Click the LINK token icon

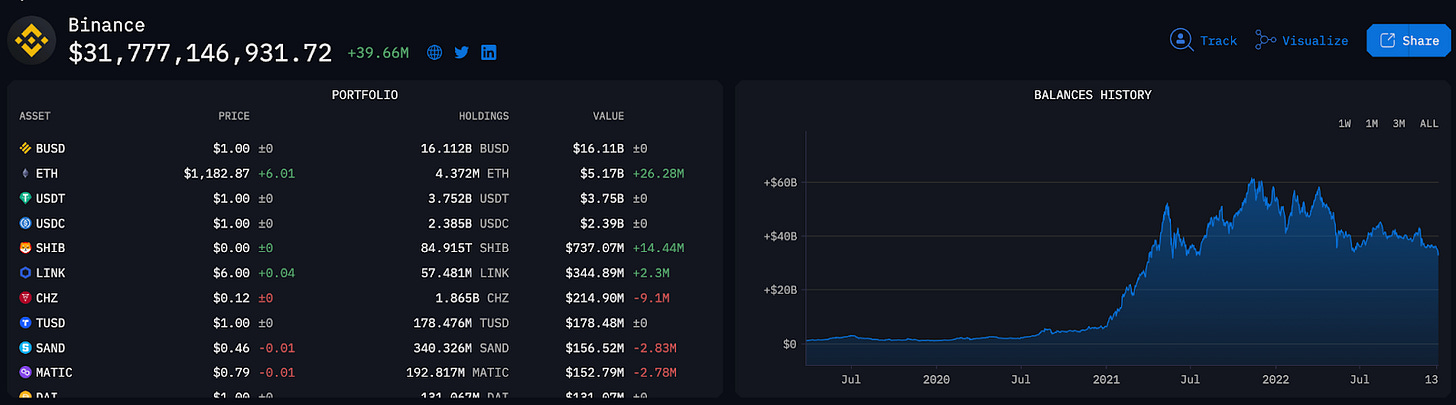point(26,273)
